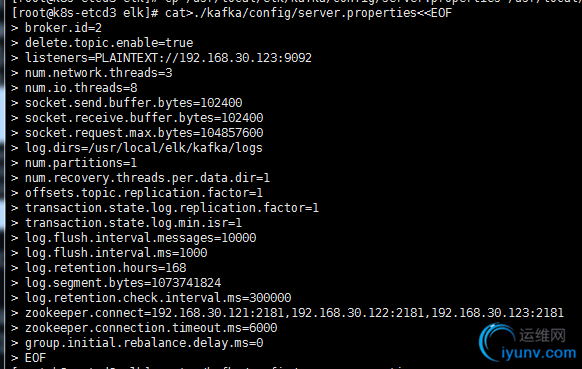The height and width of the screenshot is (369, 582).
Task: Click the log.dirs path line
Action: pyautogui.click(x=144, y=148)
